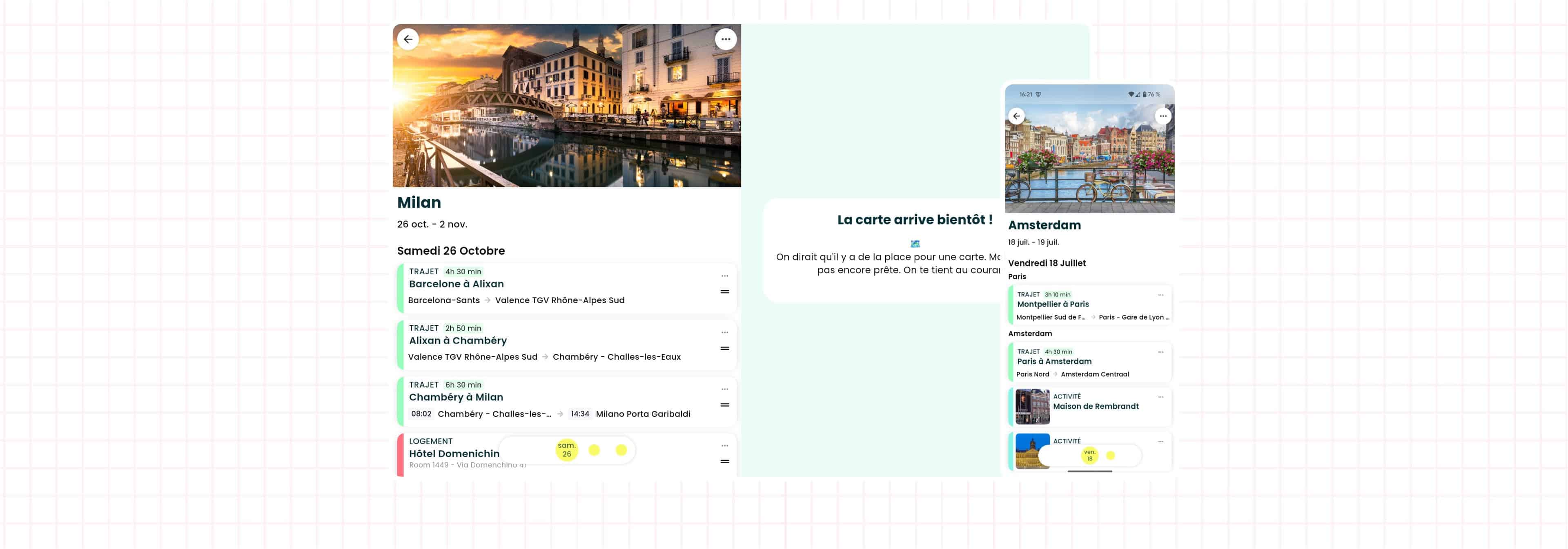Click the drag handle of Hôtel Domenichin card
The height and width of the screenshot is (549, 1568).
point(724,461)
